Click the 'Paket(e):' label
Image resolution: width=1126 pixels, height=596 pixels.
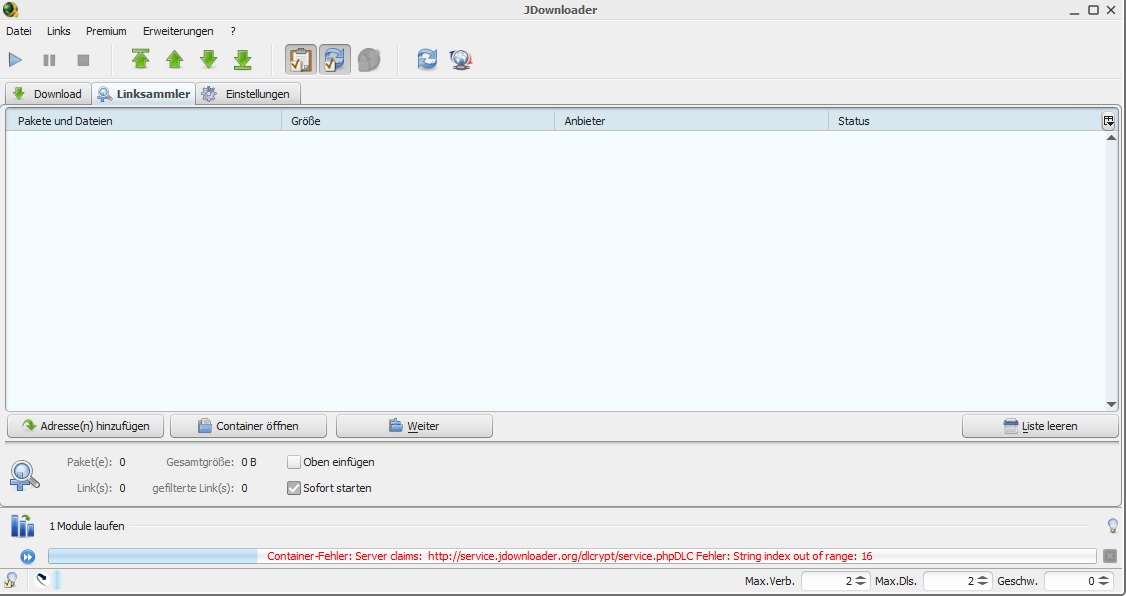(89, 462)
